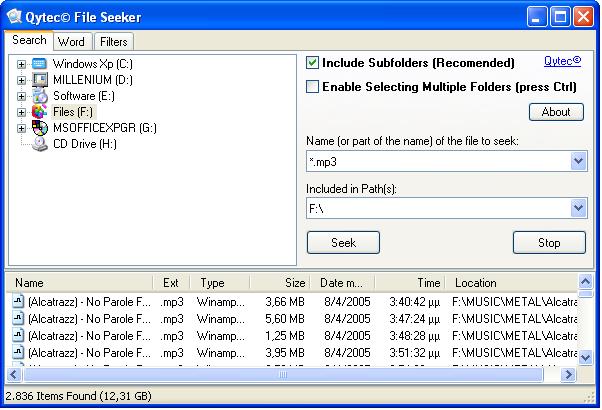Click the mp3 file icon in the 1,25 MB row
Viewport: 602px width, 410px height.
[18, 336]
